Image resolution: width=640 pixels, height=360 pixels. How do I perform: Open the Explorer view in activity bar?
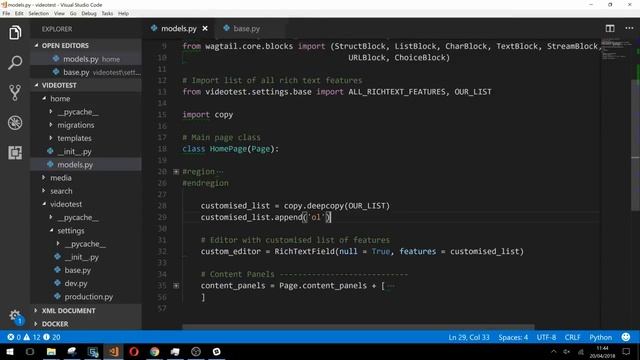pyautogui.click(x=15, y=33)
